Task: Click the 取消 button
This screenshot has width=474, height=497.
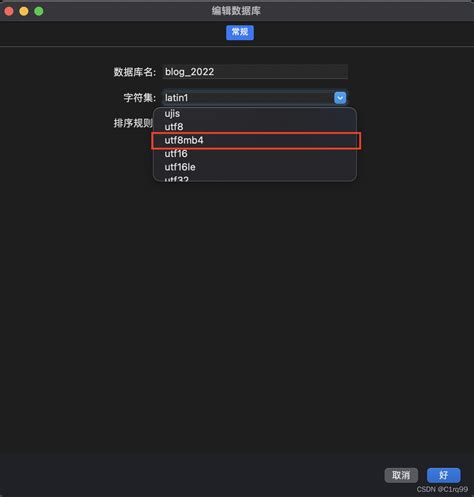Action: (x=401, y=475)
